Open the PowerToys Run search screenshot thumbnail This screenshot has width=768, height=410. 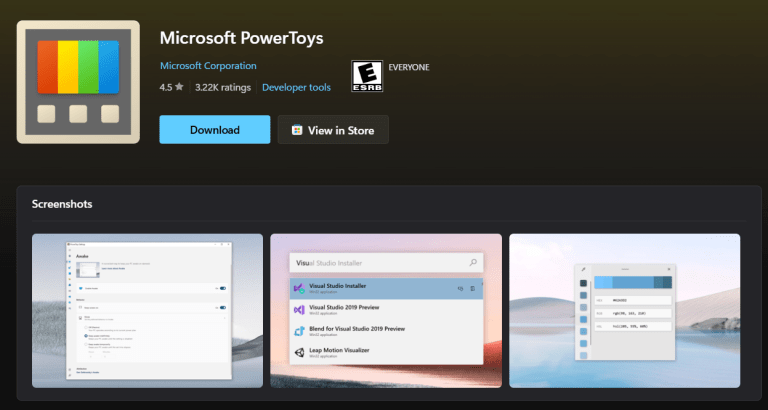tap(386, 311)
